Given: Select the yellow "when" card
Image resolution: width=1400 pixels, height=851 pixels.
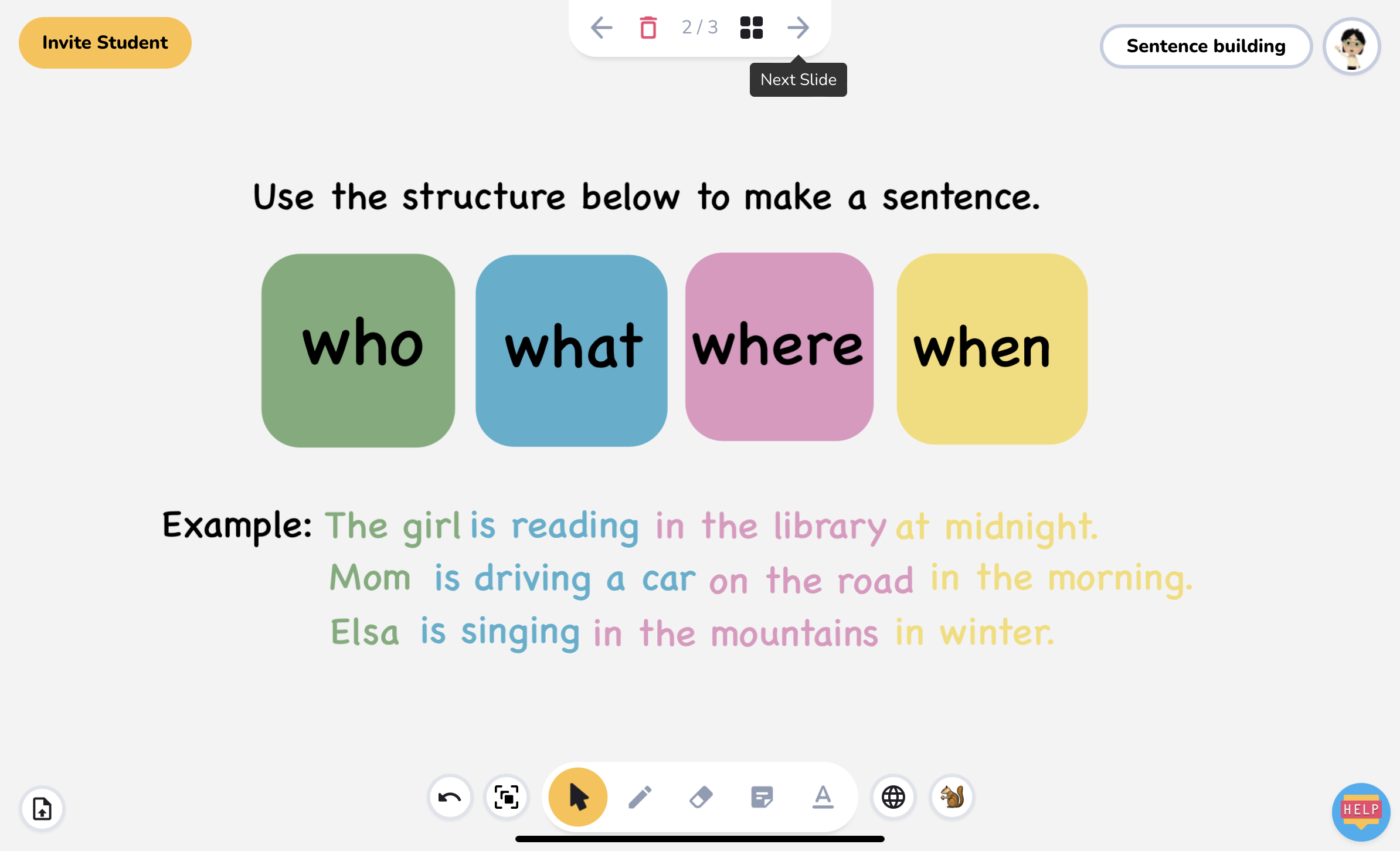Looking at the screenshot, I should tap(992, 349).
